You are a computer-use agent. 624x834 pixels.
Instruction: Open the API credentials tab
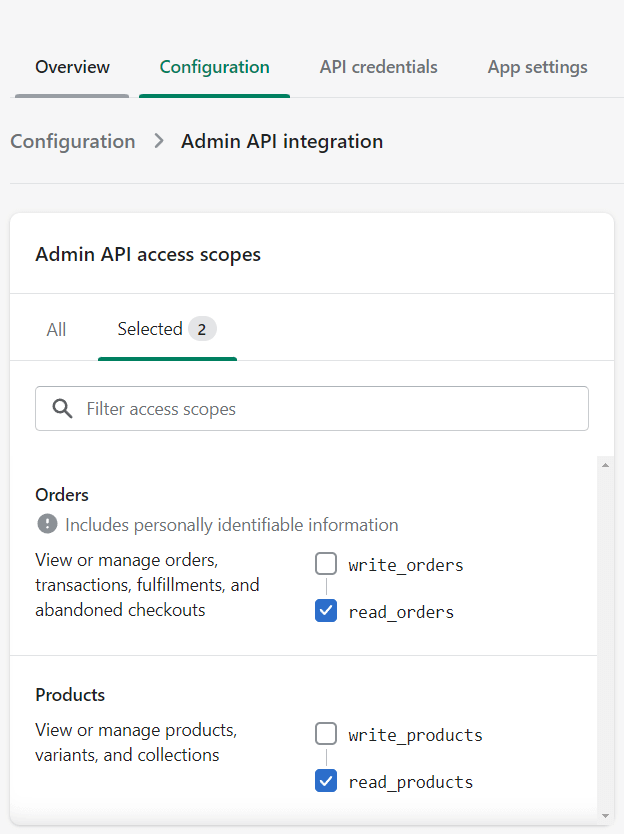(378, 67)
